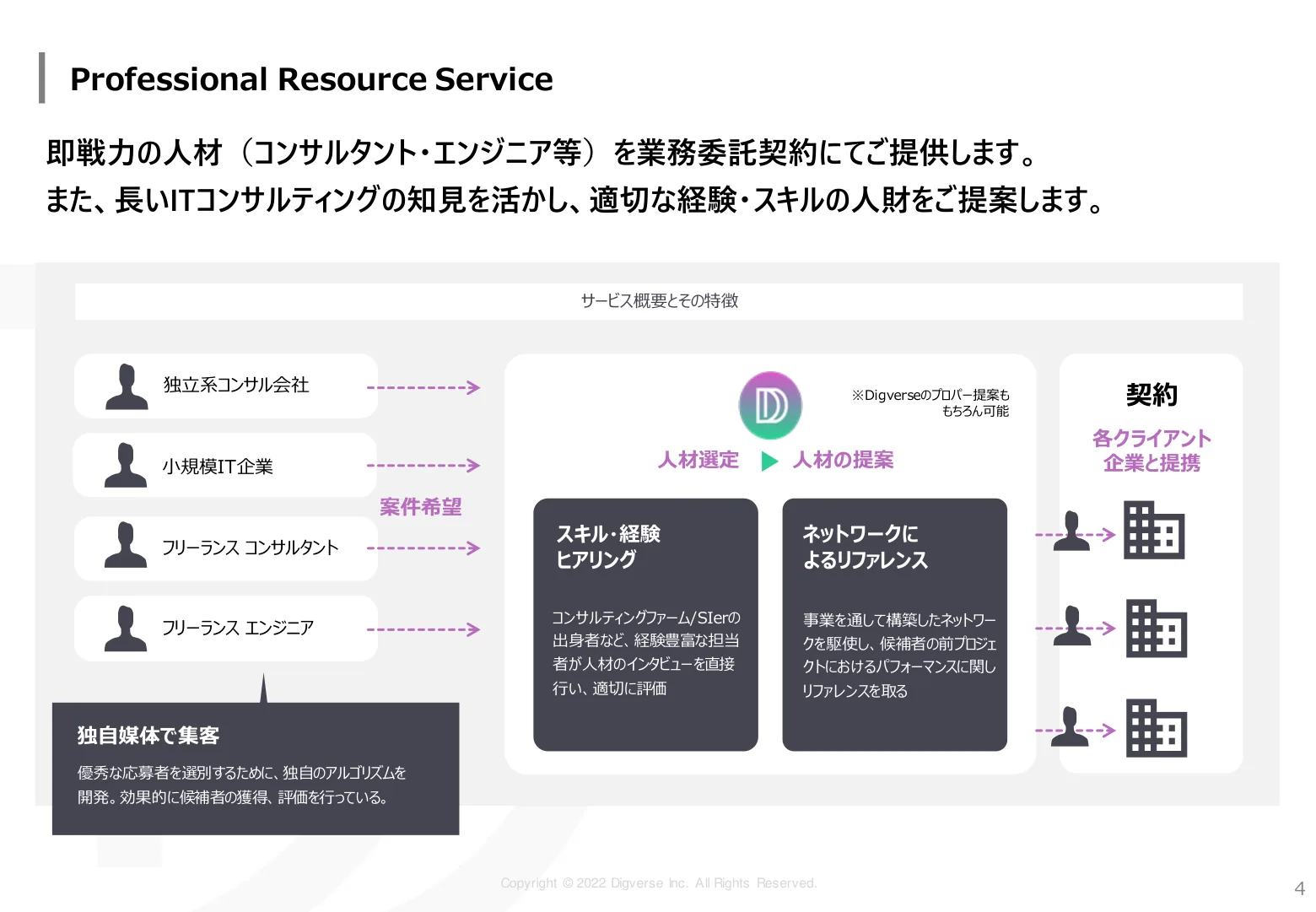The image size is (1316, 912).
Task: Click the "フリーランス エンジニア" label
Action: [237, 628]
